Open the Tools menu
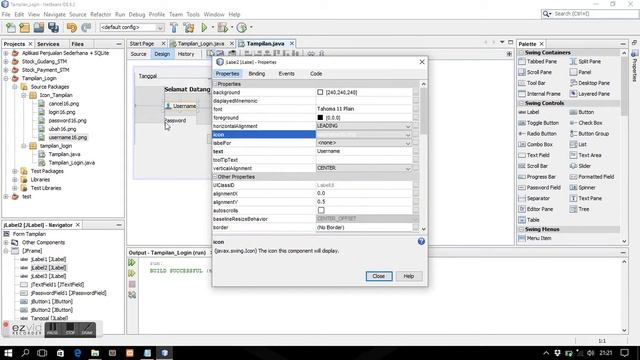The width and height of the screenshot is (640, 360). point(193,14)
